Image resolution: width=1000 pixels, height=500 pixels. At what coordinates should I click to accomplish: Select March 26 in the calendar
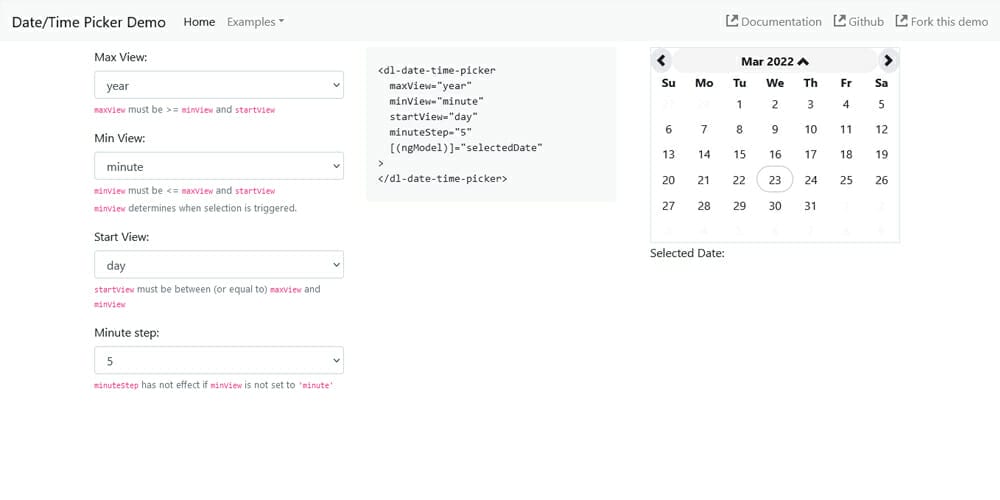pyautogui.click(x=881, y=180)
